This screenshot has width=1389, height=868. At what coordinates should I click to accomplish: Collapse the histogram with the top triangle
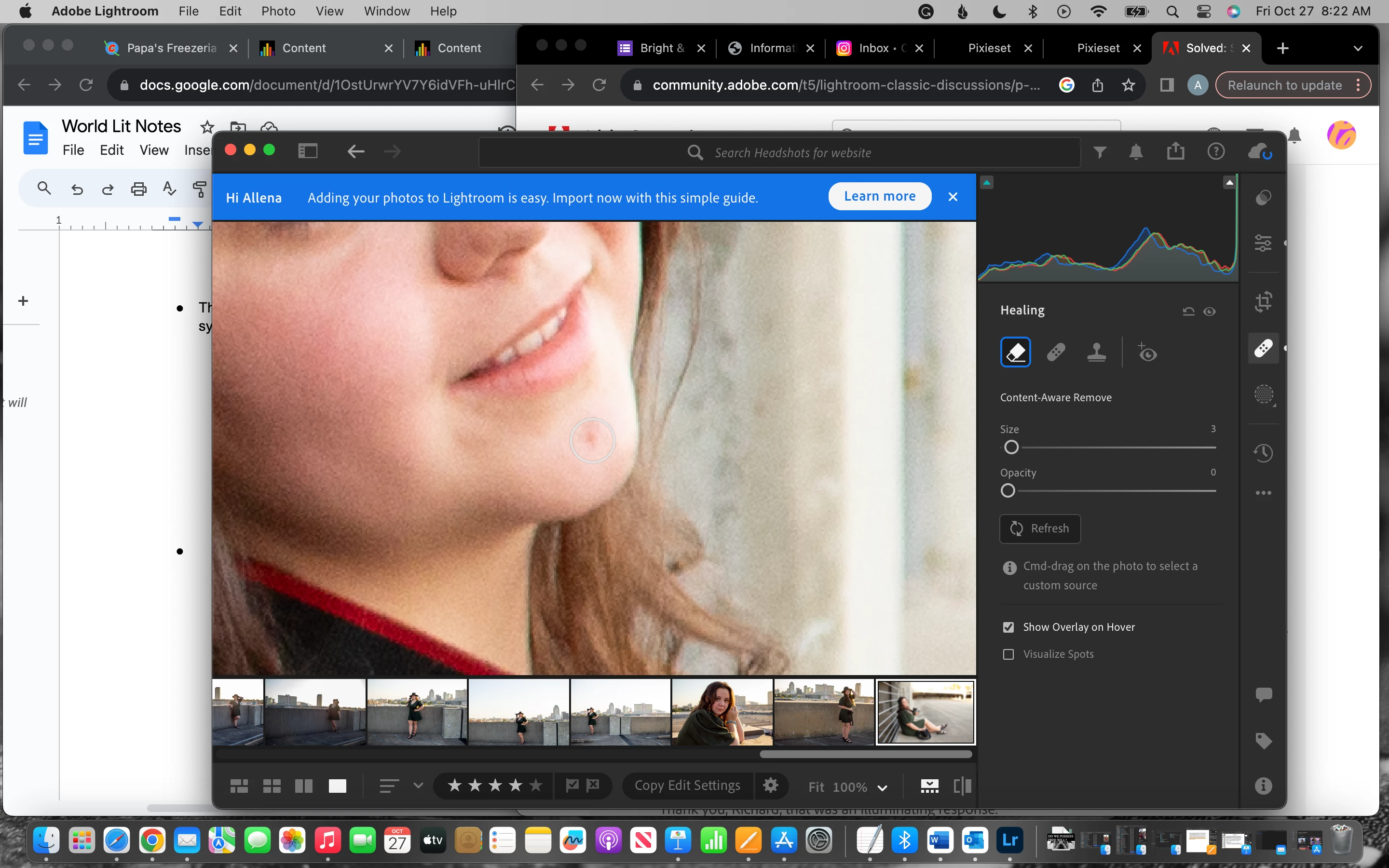(1229, 183)
